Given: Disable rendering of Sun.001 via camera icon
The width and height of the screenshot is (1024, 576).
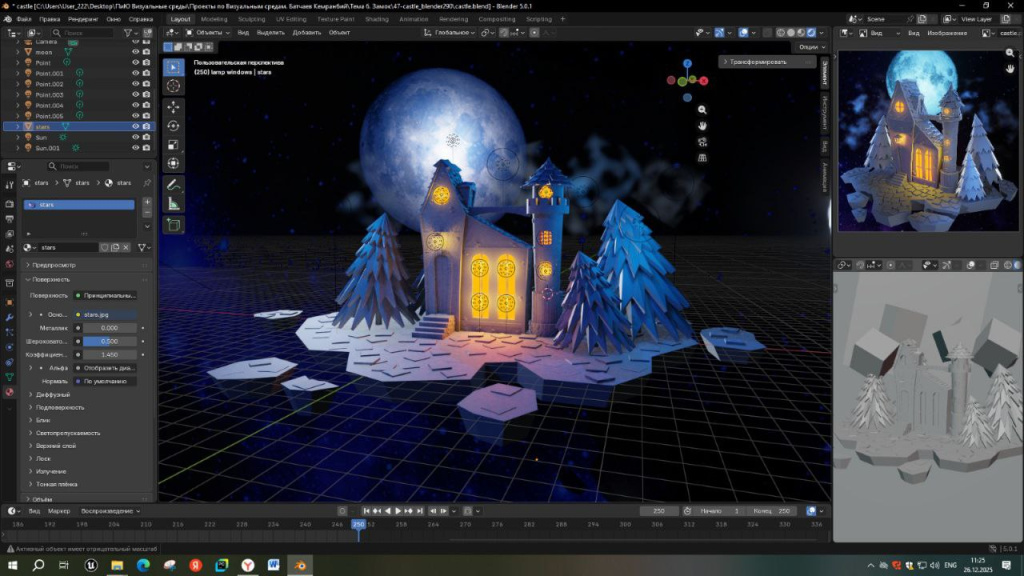Looking at the screenshot, I should (147, 148).
